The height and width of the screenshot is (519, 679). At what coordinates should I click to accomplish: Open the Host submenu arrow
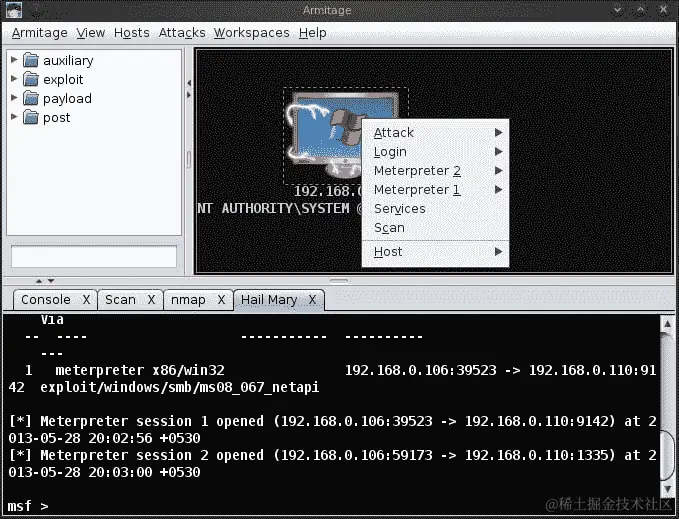[498, 251]
